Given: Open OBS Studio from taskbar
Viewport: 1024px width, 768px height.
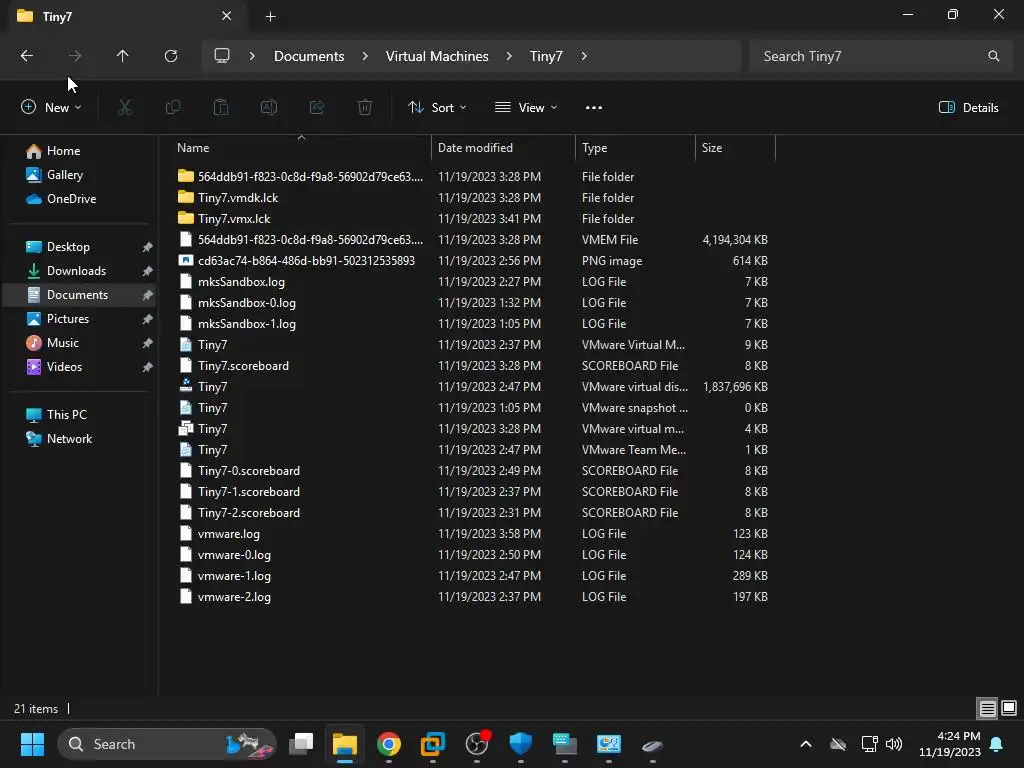Looking at the screenshot, I should (477, 744).
